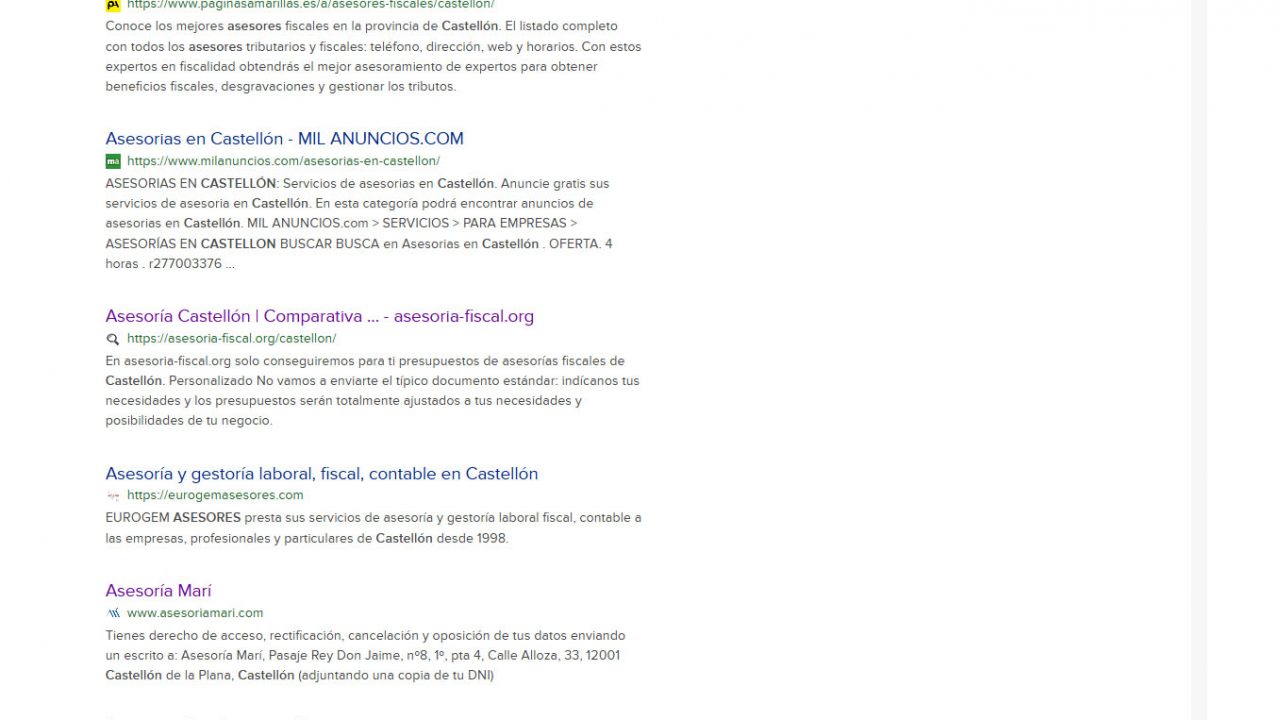Click the paginasamarillas.es asesores-fiscales URL
The width and height of the screenshot is (1280, 720).
310,5
